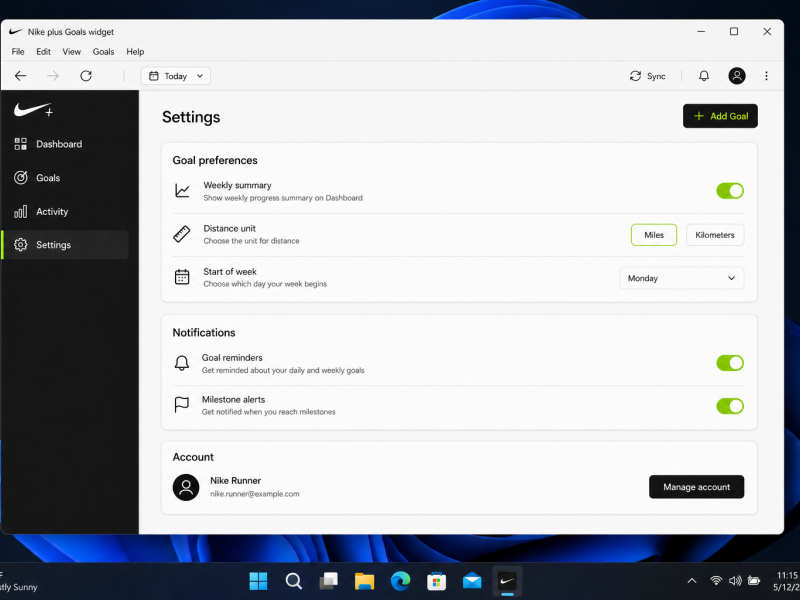Screen dimensions: 800x600
Task: Open Mail app from taskbar
Action: (472, 581)
